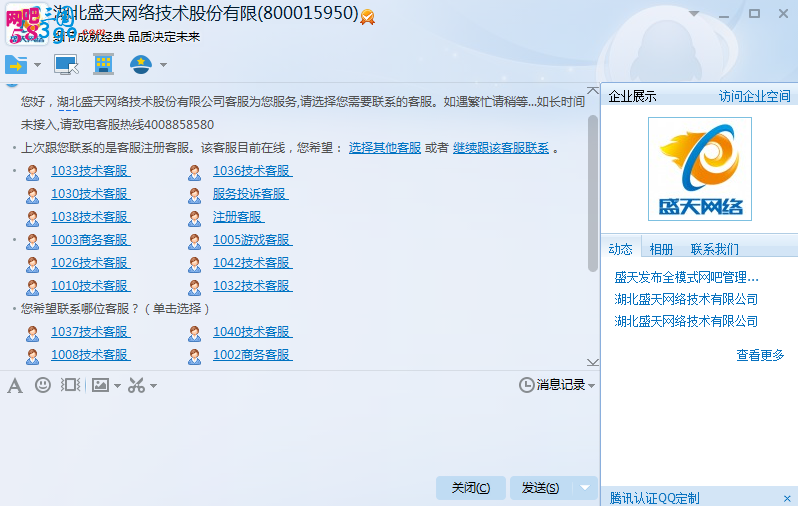Screen dimensions: 798x506
Task: Select 1002商务客服 link
Action: [252, 355]
